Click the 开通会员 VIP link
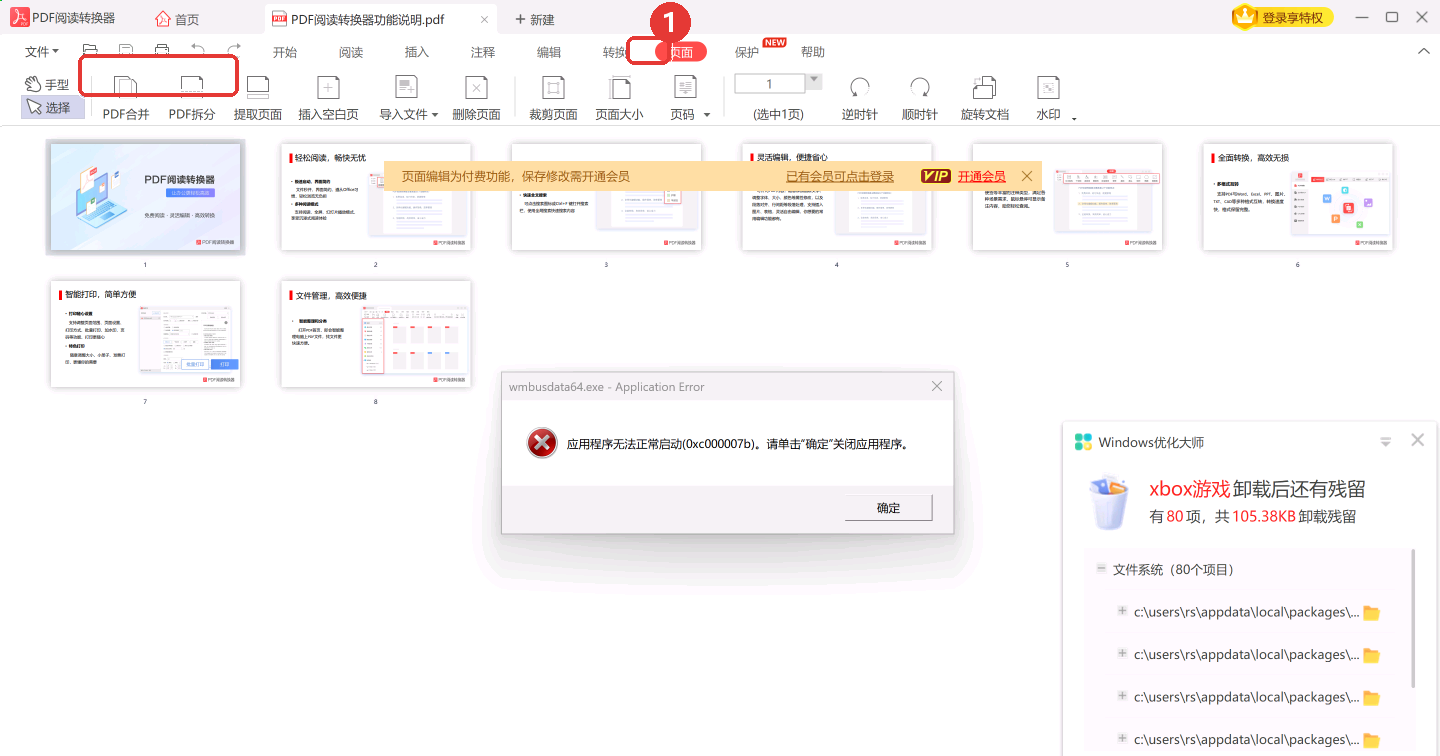The height and width of the screenshot is (756, 1440). [982, 176]
